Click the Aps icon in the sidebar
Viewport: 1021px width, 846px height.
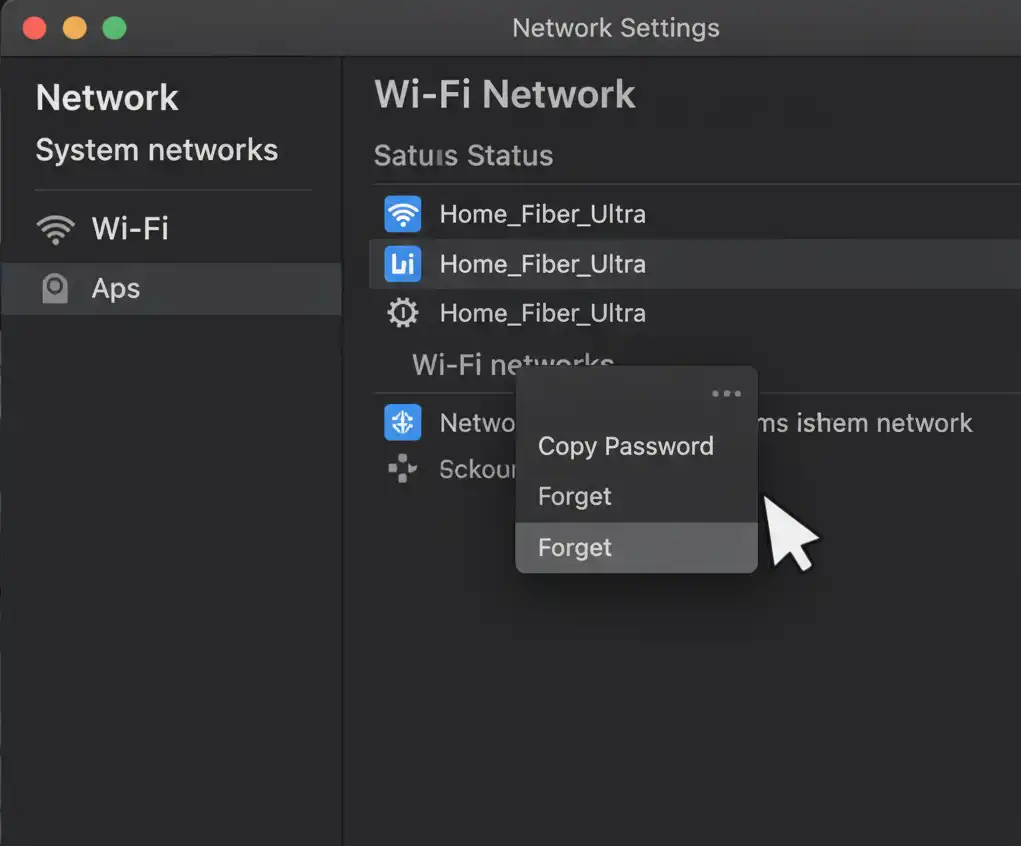(x=55, y=289)
